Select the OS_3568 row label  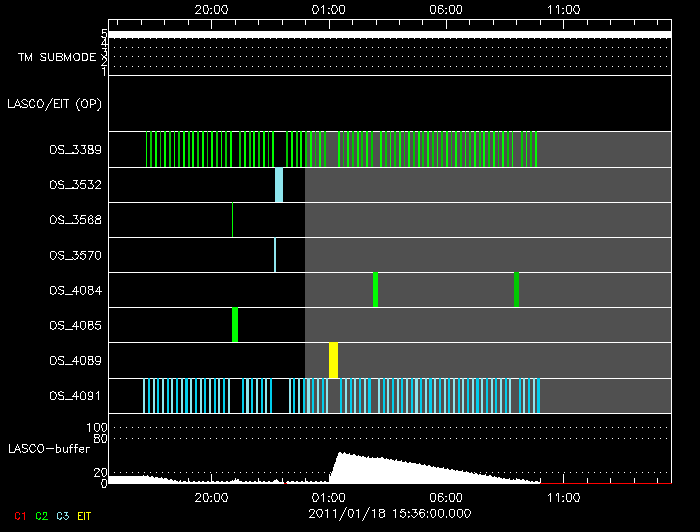[x=75, y=220]
